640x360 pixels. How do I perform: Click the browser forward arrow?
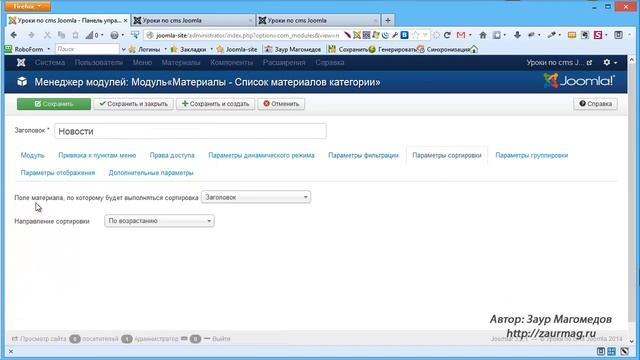tap(31, 35)
